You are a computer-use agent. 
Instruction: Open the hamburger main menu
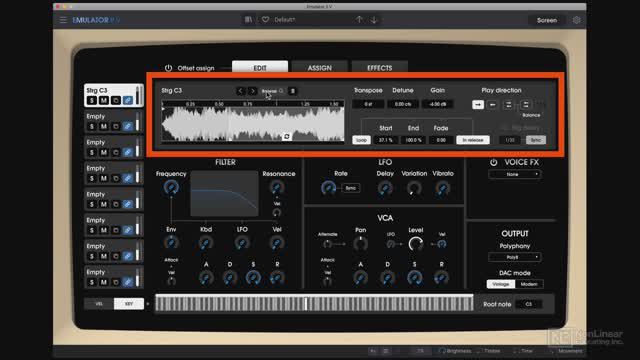pos(63,20)
